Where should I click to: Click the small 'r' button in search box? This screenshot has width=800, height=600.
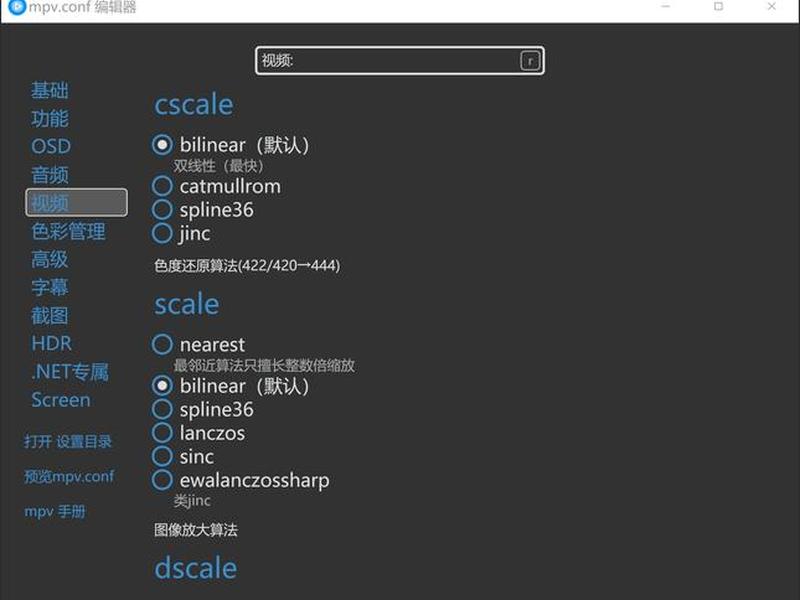pyautogui.click(x=530, y=61)
